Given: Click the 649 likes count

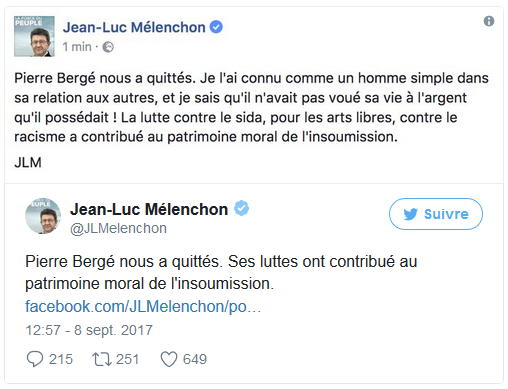Looking at the screenshot, I should click(x=195, y=359).
